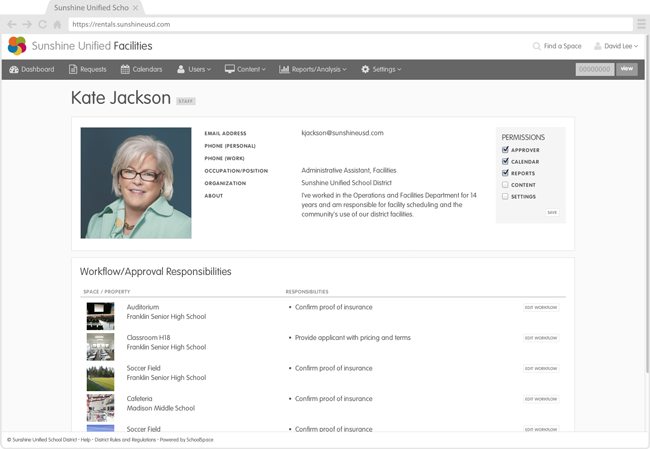The width and height of the screenshot is (650, 449).
Task: Click Kate Jackson's profile photo
Action: coord(136,183)
